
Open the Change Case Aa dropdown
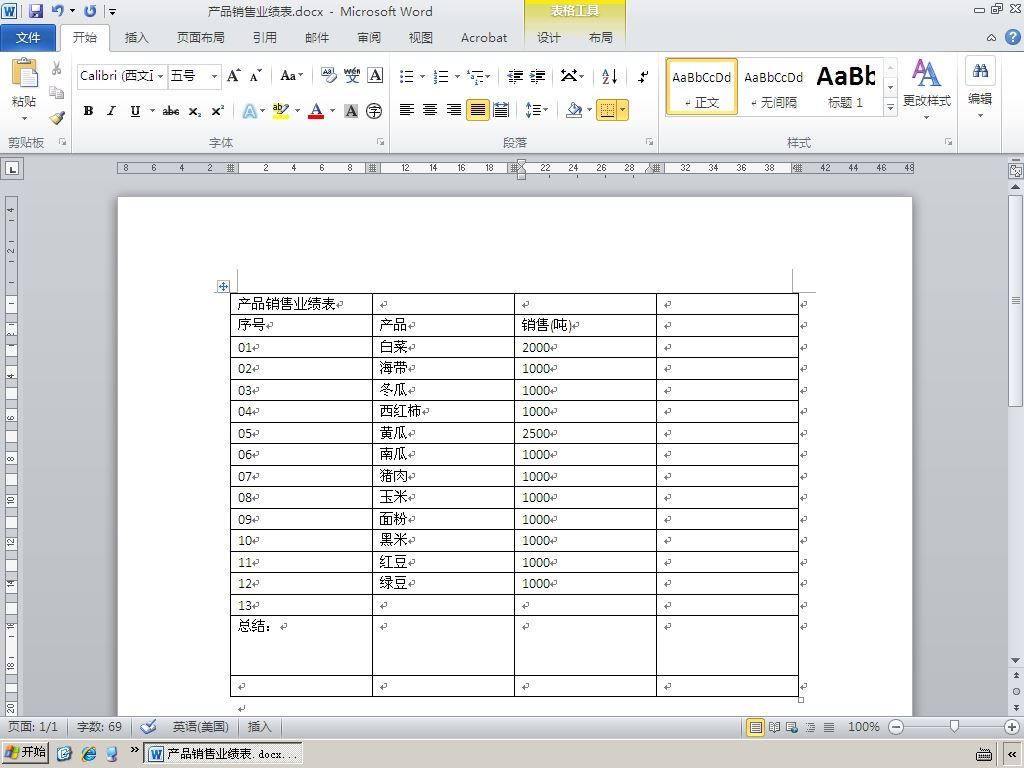pyautogui.click(x=291, y=76)
